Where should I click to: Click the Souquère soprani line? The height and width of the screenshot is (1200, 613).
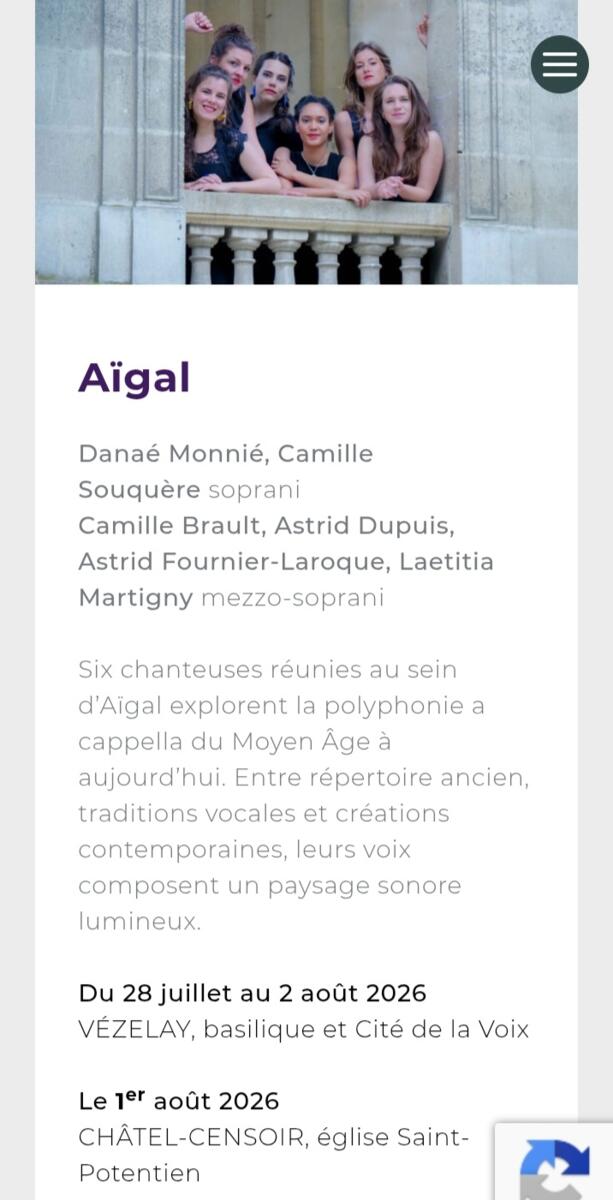tap(189, 490)
